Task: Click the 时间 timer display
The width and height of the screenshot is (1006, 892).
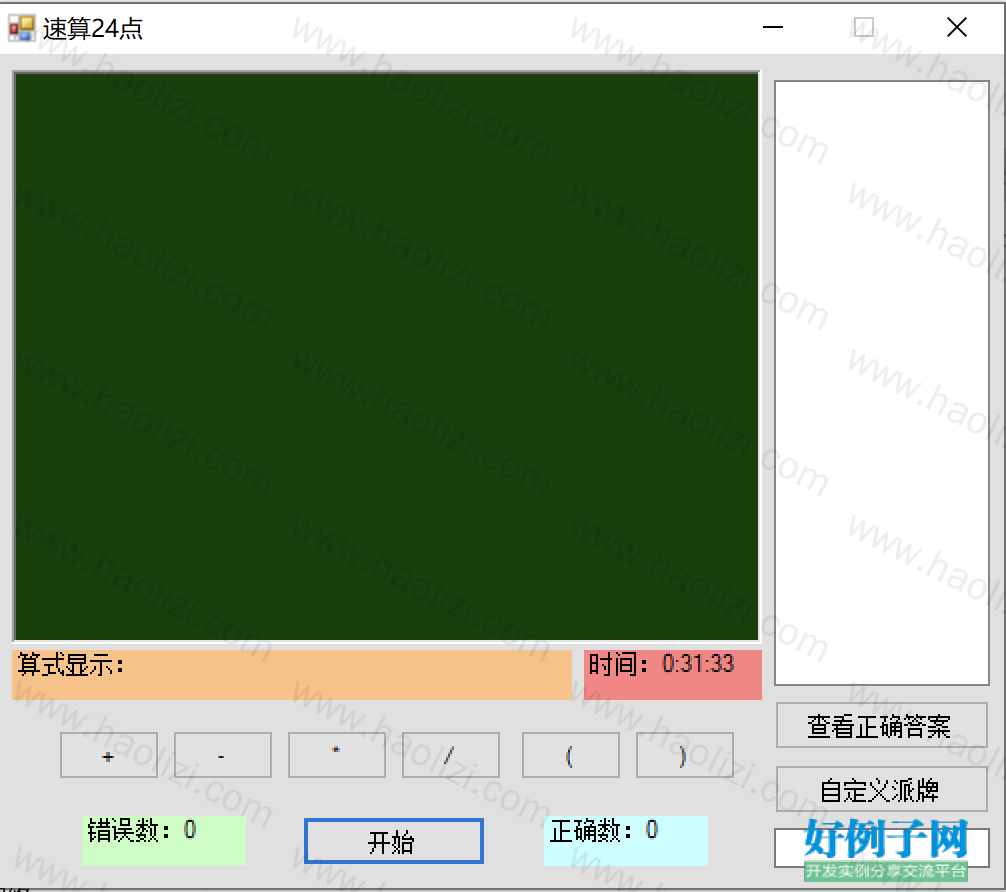Action: click(673, 674)
